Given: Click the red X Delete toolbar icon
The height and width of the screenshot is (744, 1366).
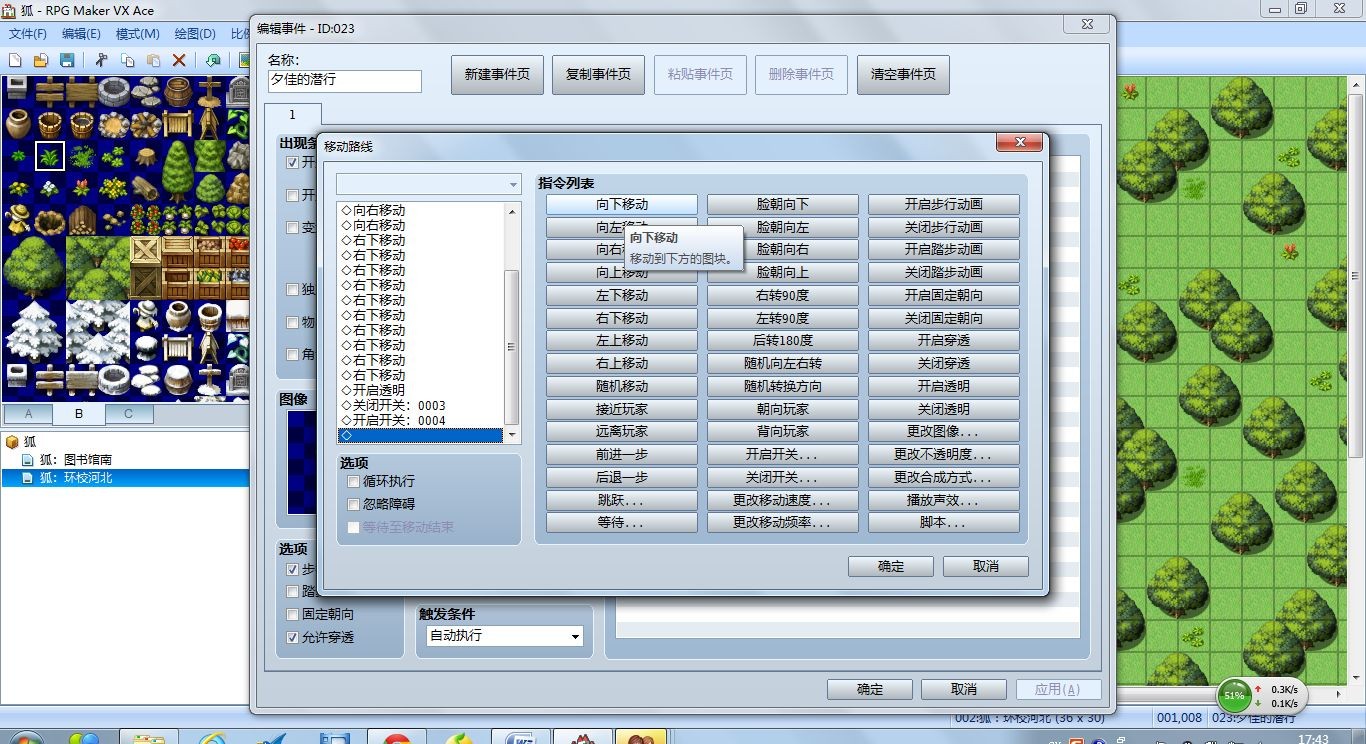Looking at the screenshot, I should point(179,60).
